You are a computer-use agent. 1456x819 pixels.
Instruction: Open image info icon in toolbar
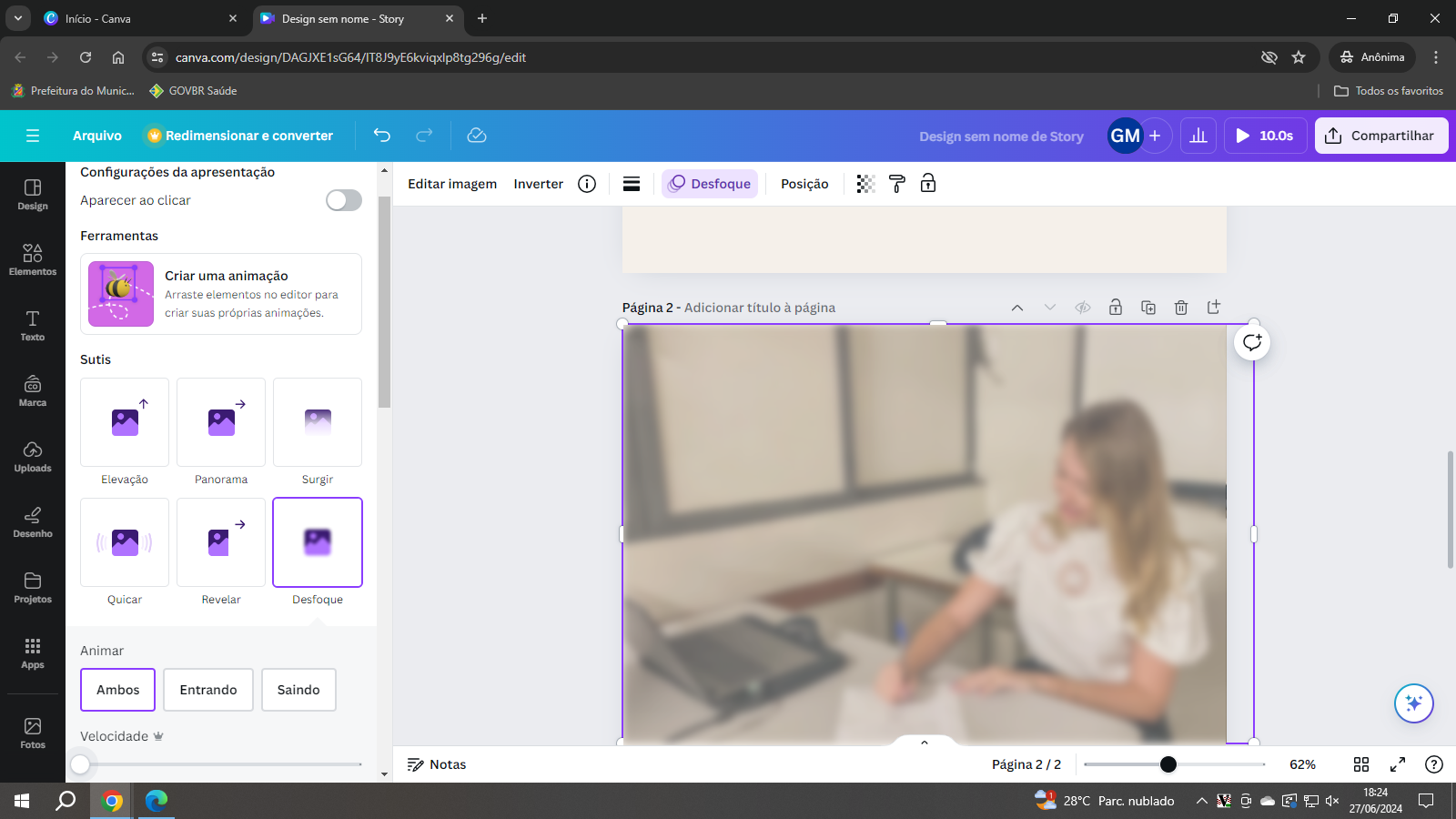[587, 184]
